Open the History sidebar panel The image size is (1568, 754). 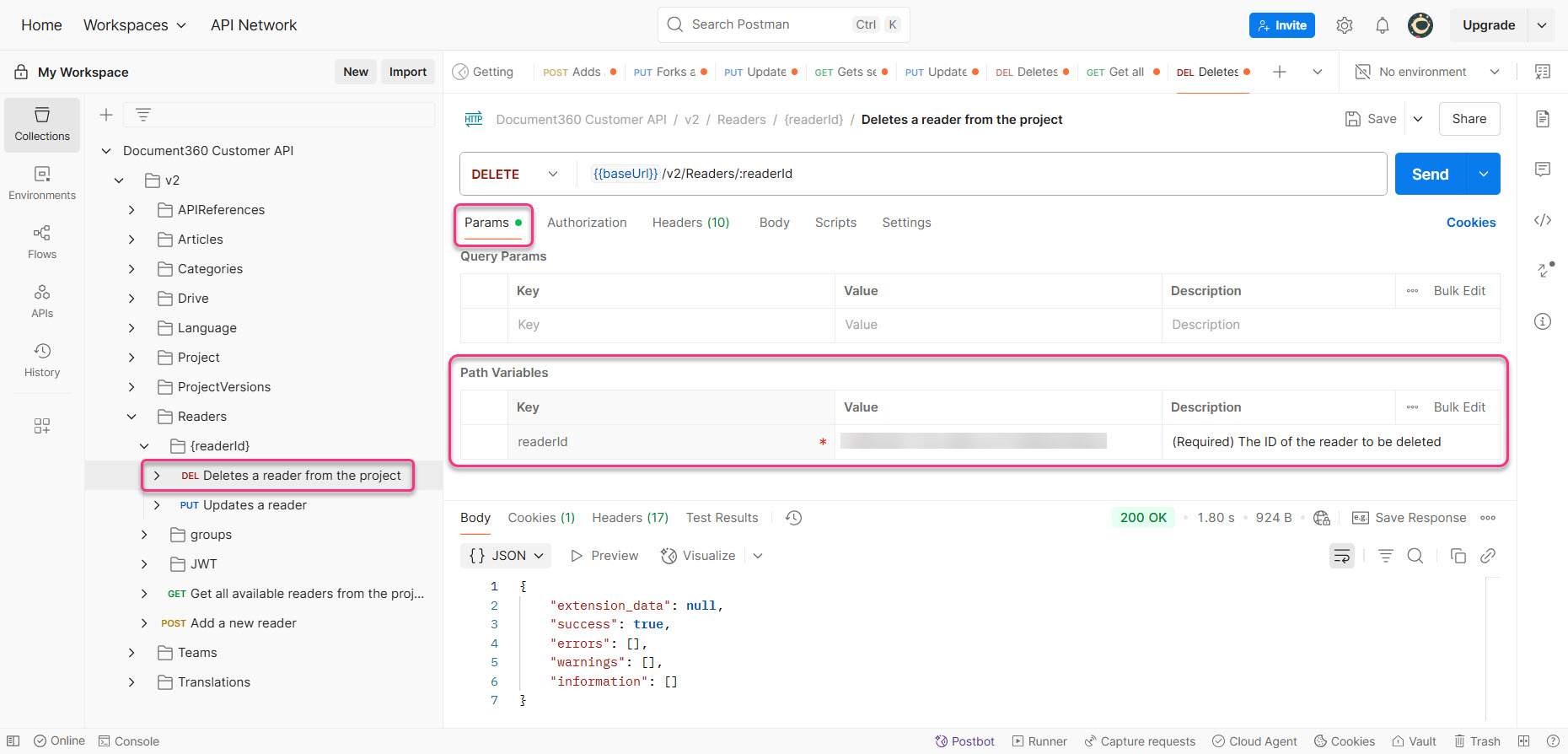(42, 360)
